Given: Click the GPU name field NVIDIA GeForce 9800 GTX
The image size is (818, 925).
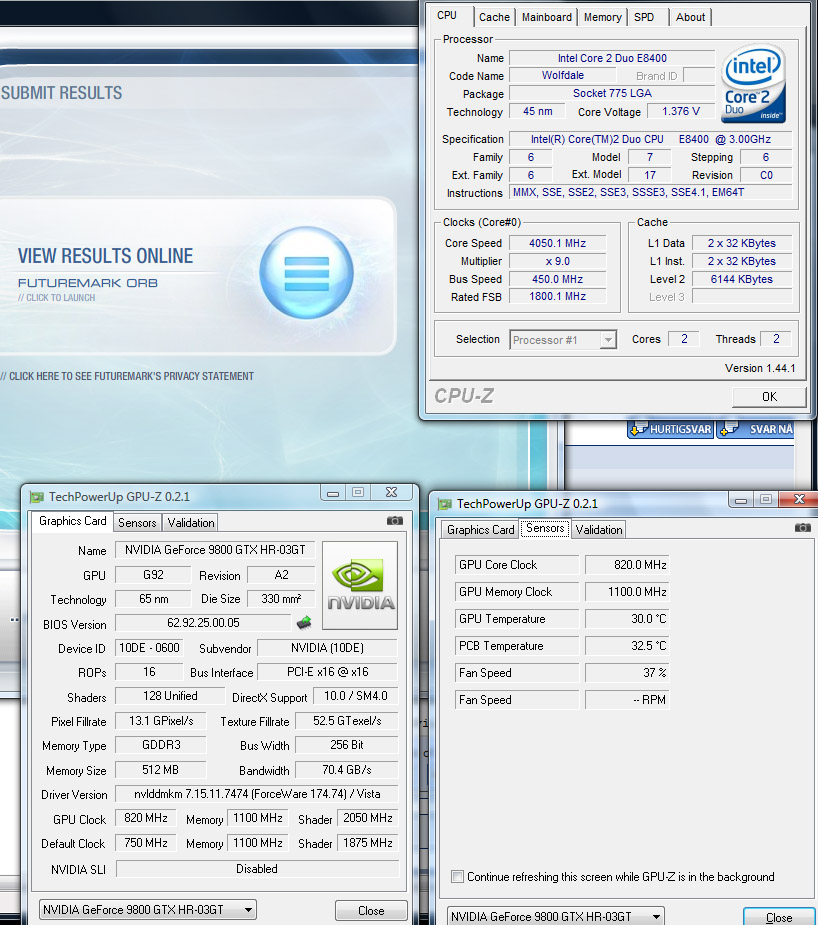Looking at the screenshot, I should tap(215, 550).
